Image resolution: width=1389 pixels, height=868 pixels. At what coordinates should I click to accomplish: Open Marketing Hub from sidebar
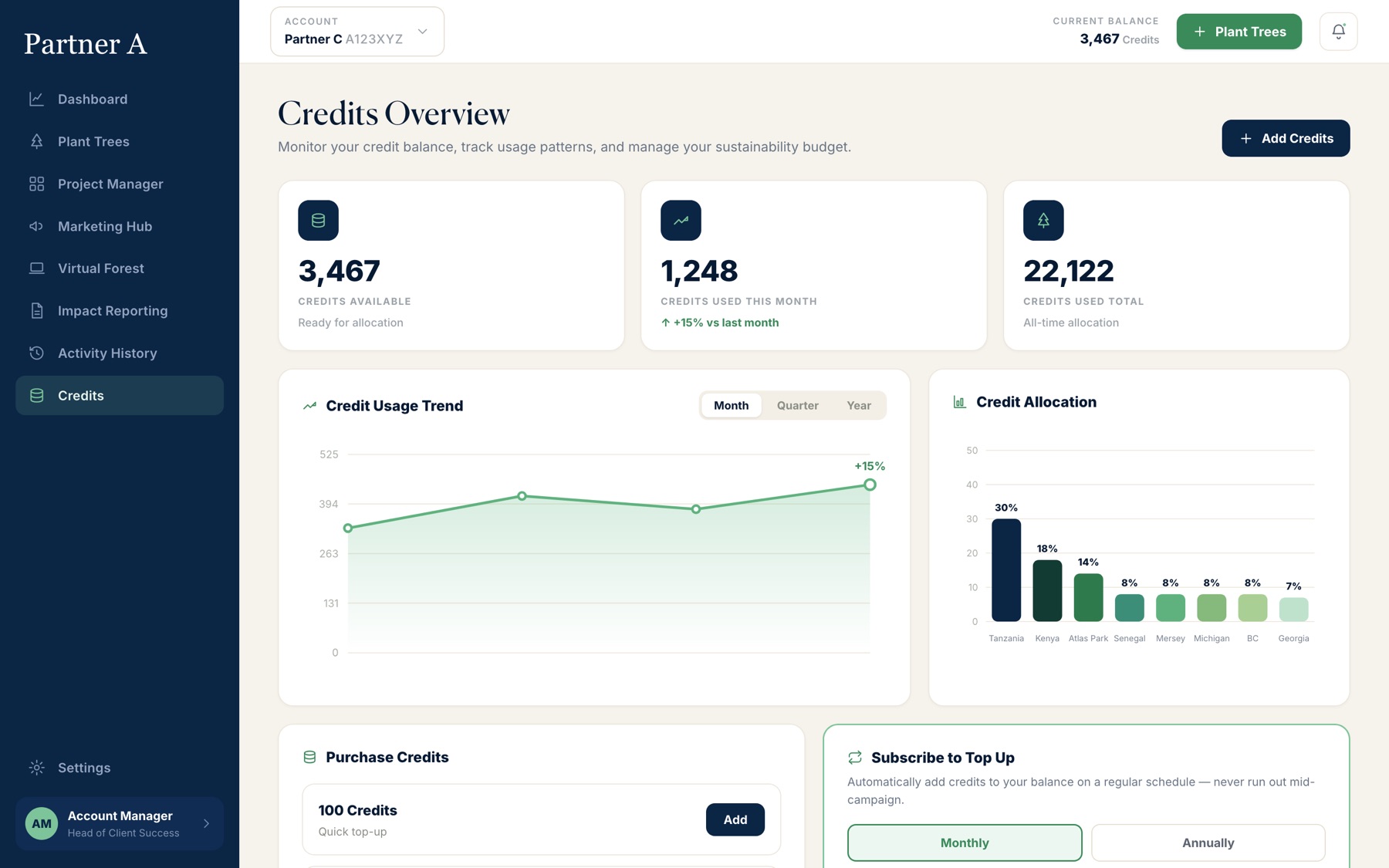[x=120, y=226]
